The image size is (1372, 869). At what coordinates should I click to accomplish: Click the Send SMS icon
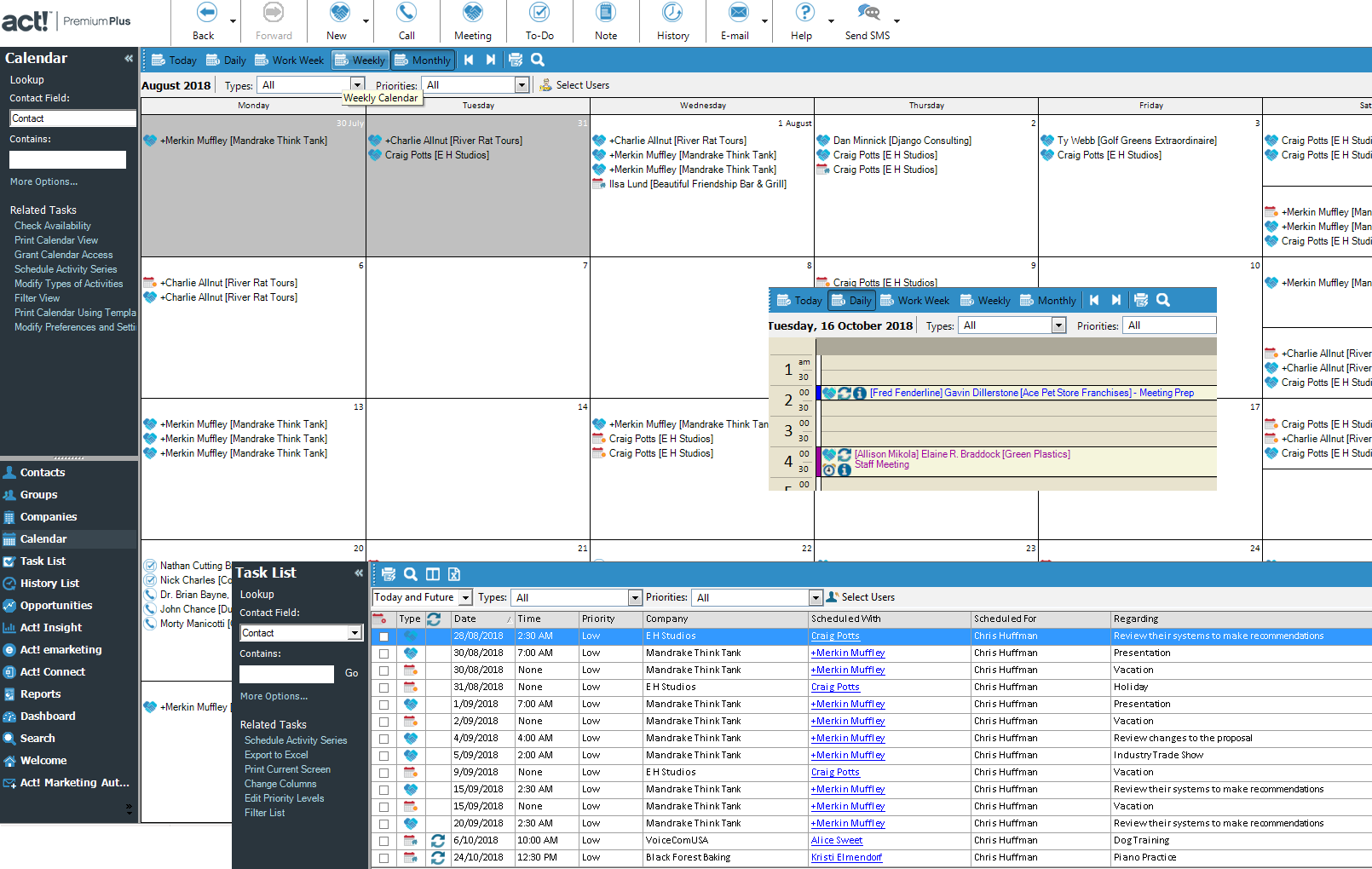[x=868, y=14]
